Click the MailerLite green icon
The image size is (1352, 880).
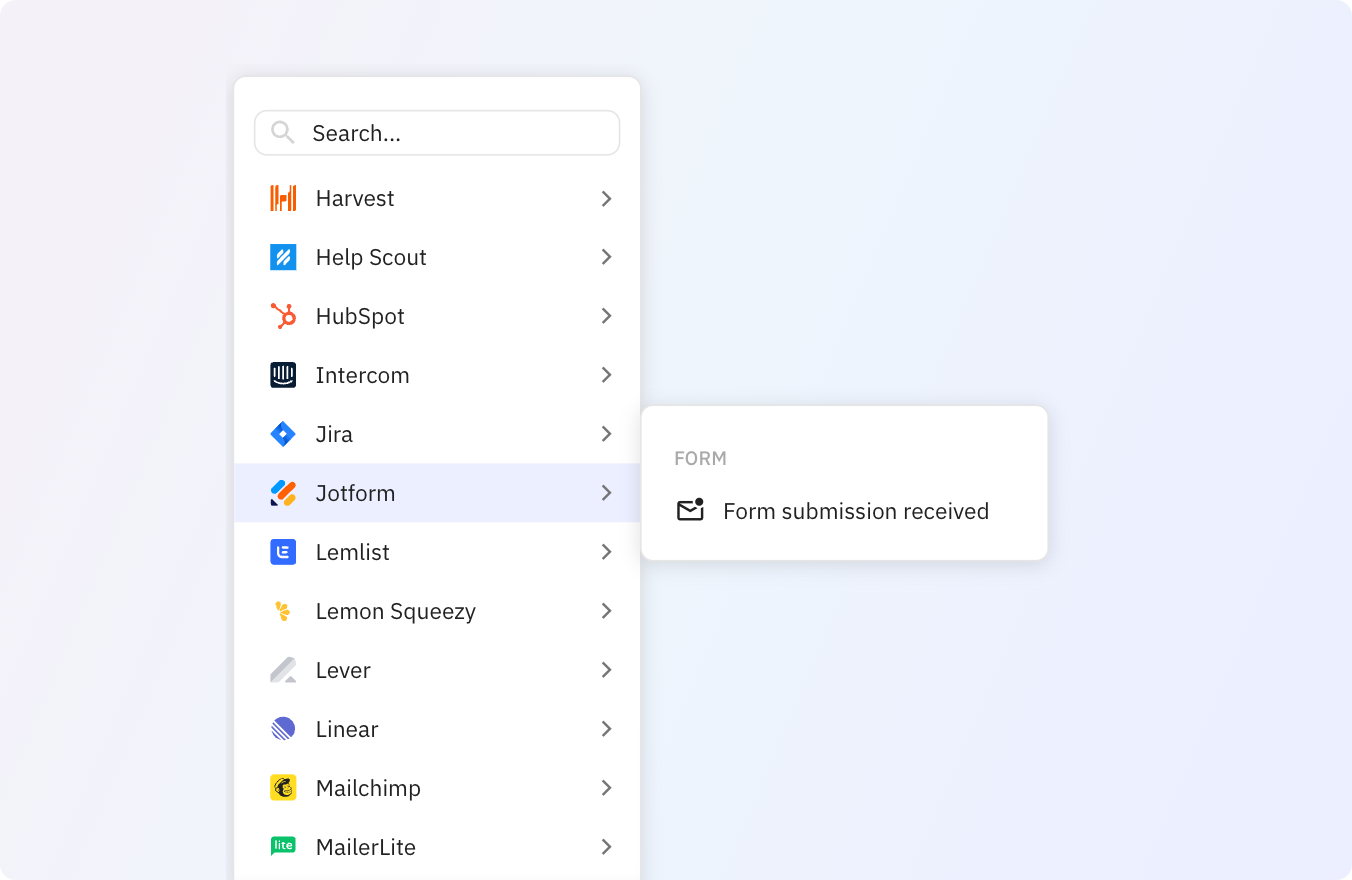(283, 846)
